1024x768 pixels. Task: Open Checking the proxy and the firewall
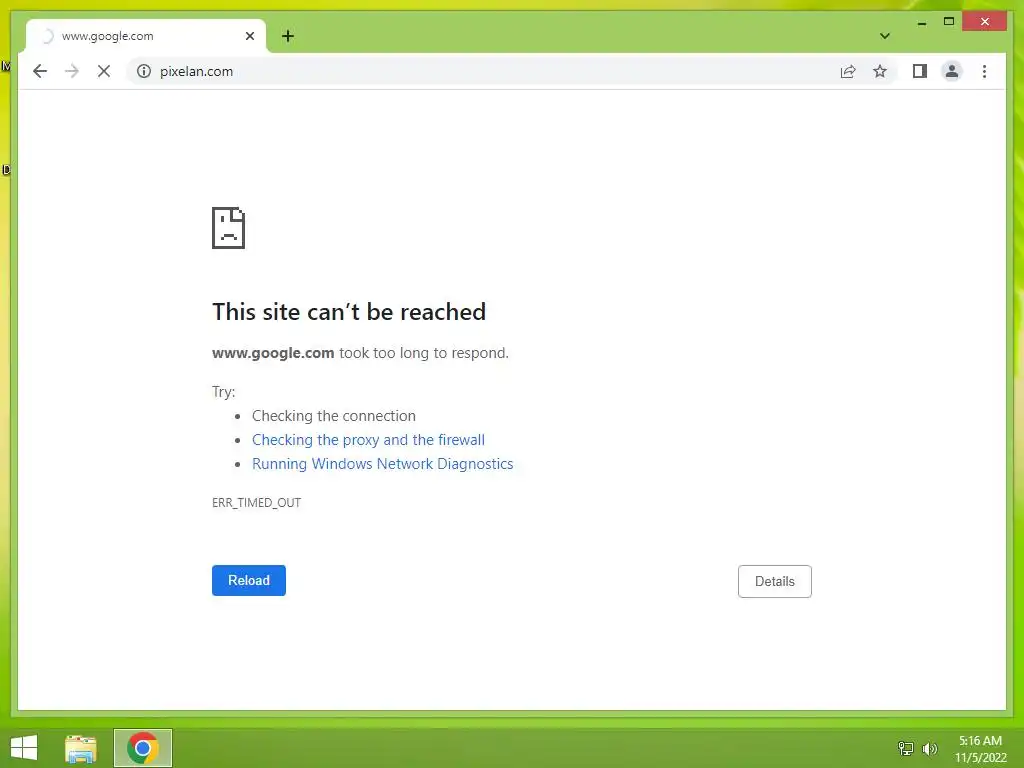pyautogui.click(x=368, y=440)
